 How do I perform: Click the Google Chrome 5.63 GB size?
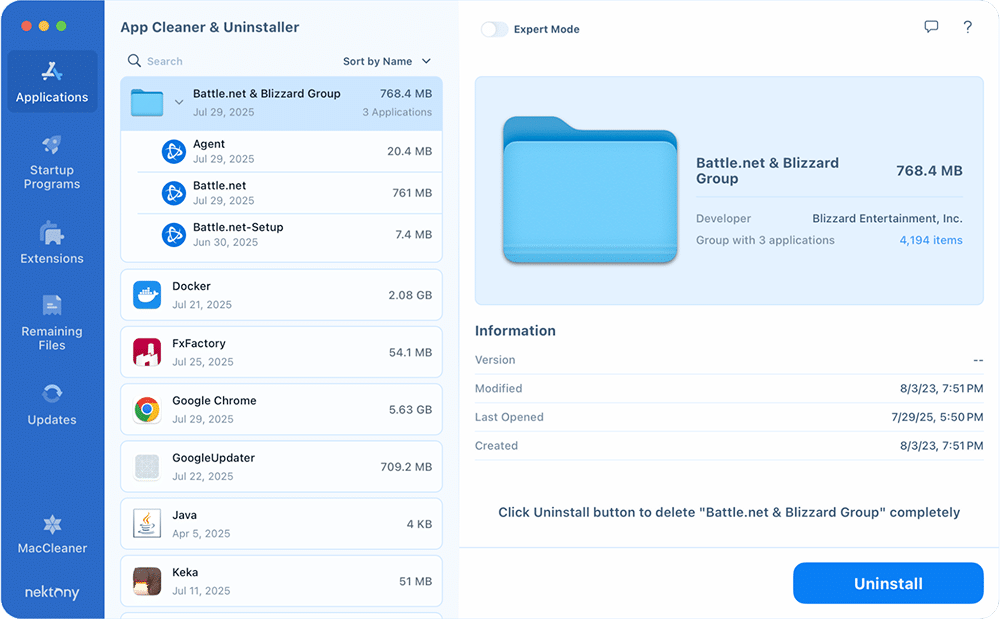[410, 409]
